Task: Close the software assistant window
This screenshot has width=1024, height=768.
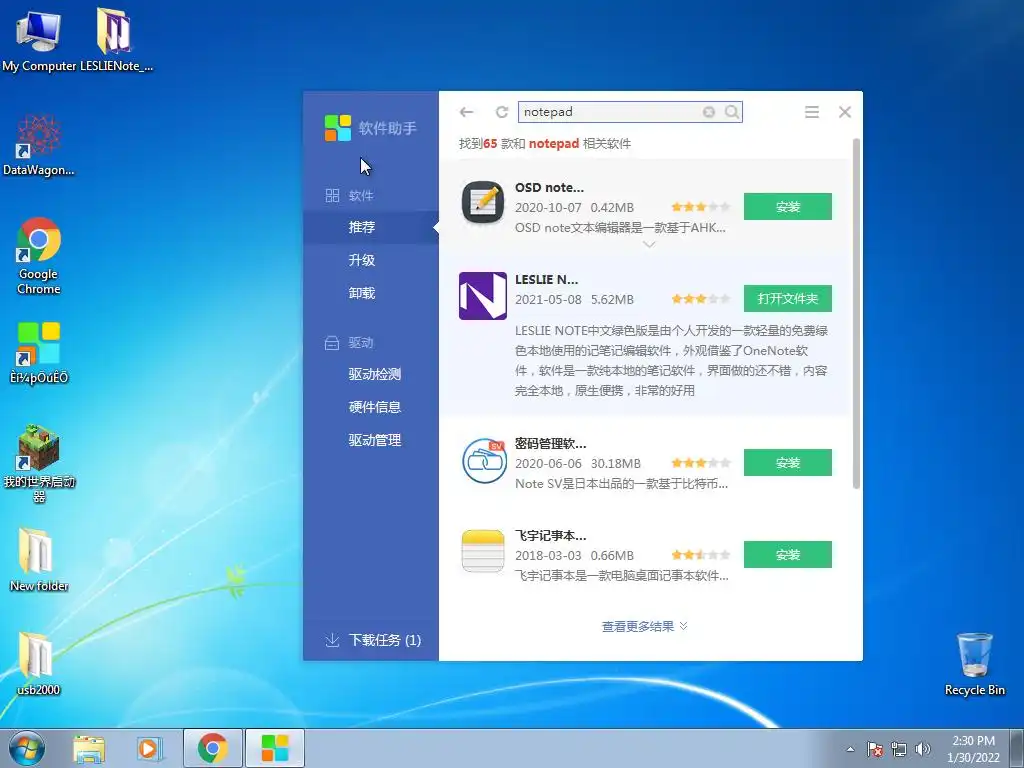Action: [x=845, y=112]
